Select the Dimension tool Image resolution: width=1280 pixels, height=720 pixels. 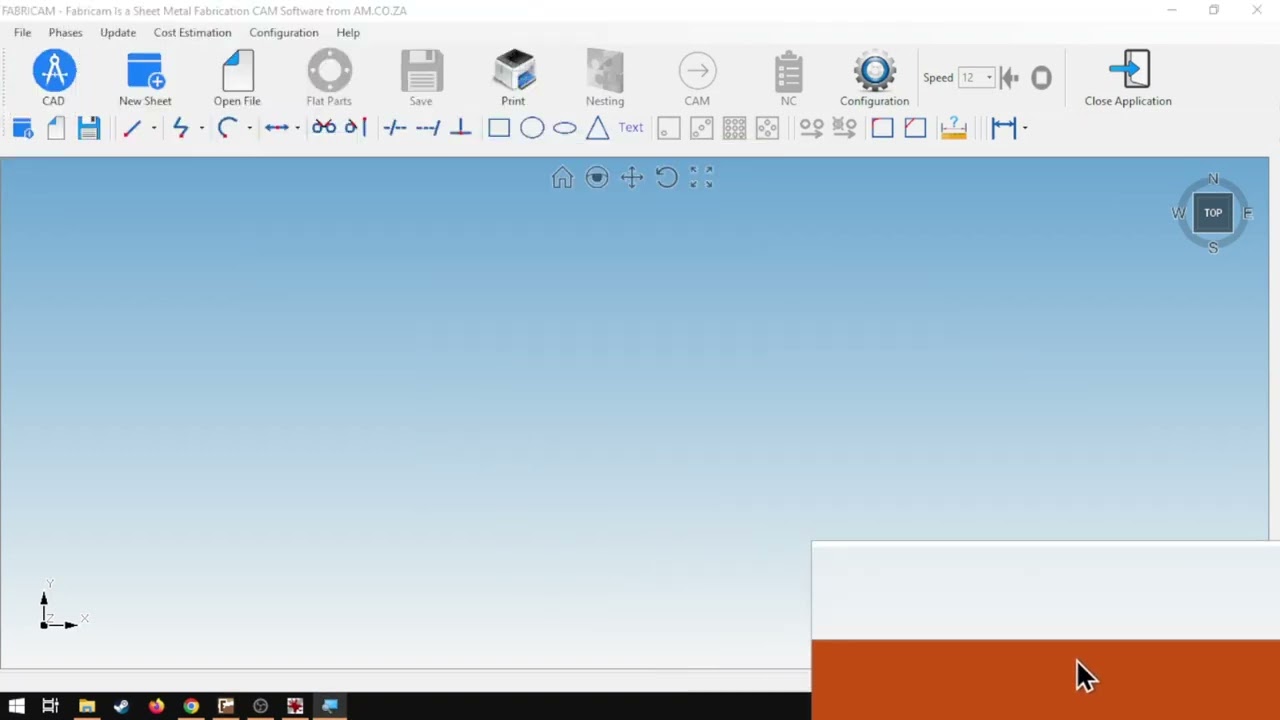(1004, 128)
